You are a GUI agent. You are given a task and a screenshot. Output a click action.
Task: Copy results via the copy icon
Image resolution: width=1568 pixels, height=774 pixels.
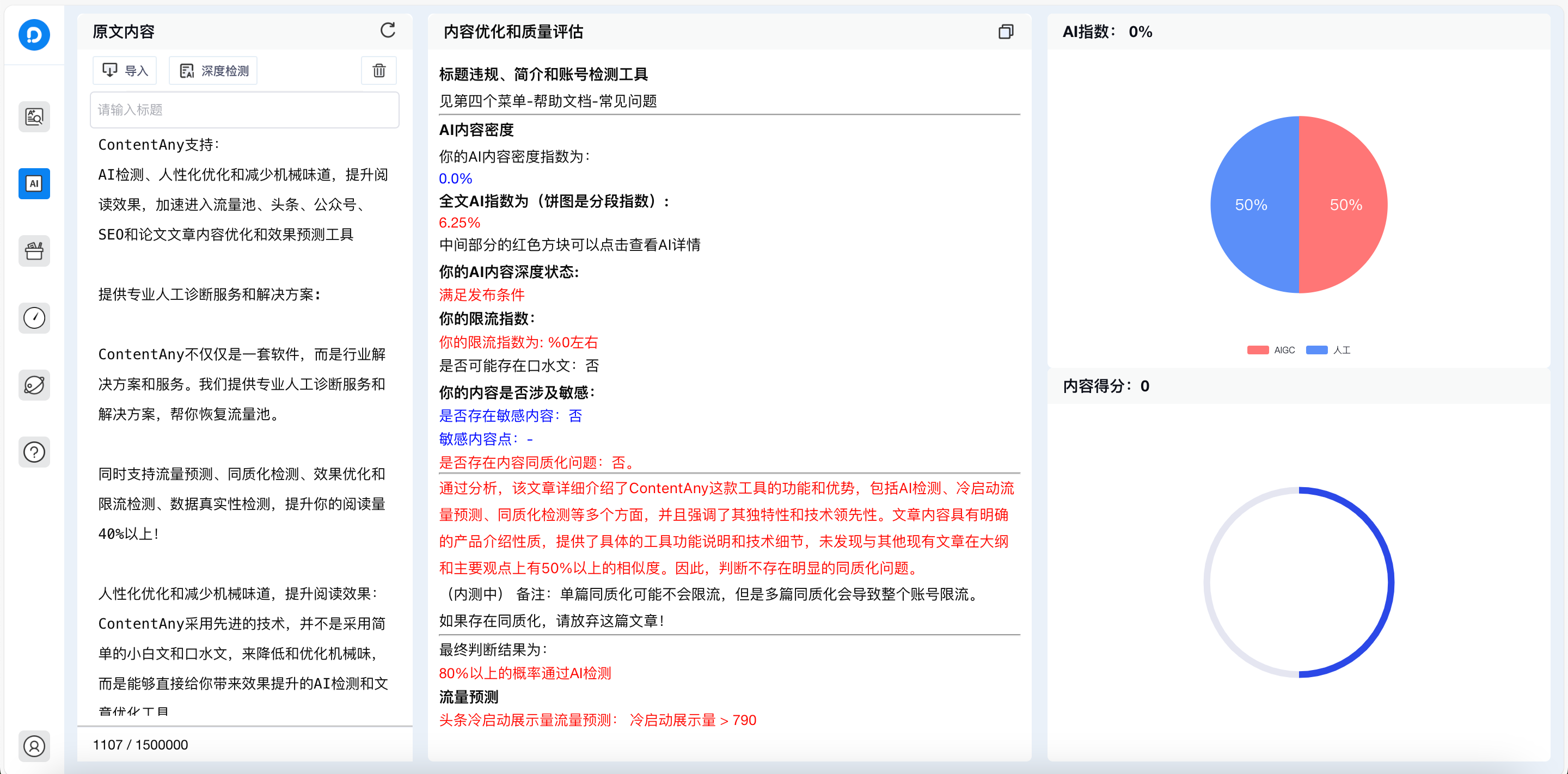pyautogui.click(x=1006, y=31)
